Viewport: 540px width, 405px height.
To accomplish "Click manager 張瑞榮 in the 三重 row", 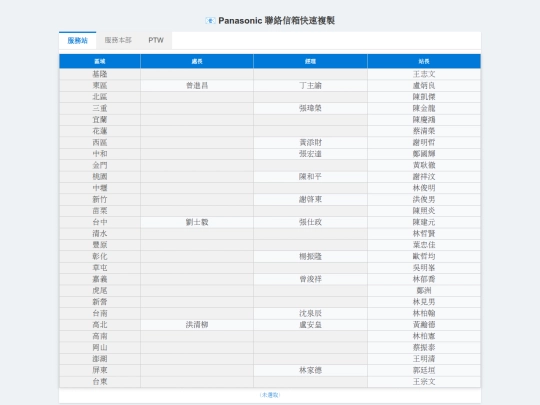I will click(310, 108).
